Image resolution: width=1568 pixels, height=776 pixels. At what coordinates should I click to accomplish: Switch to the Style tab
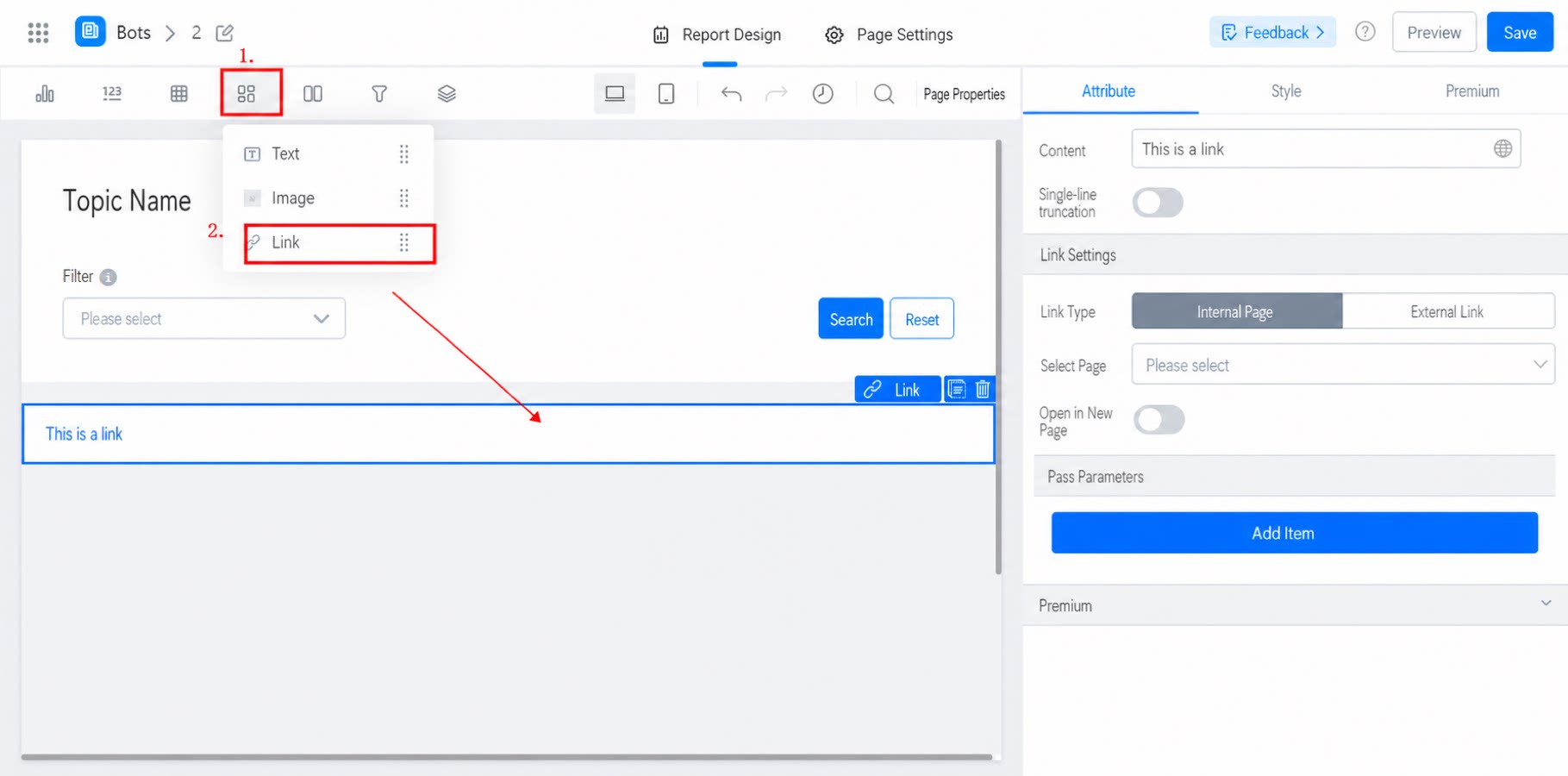pos(1285,91)
